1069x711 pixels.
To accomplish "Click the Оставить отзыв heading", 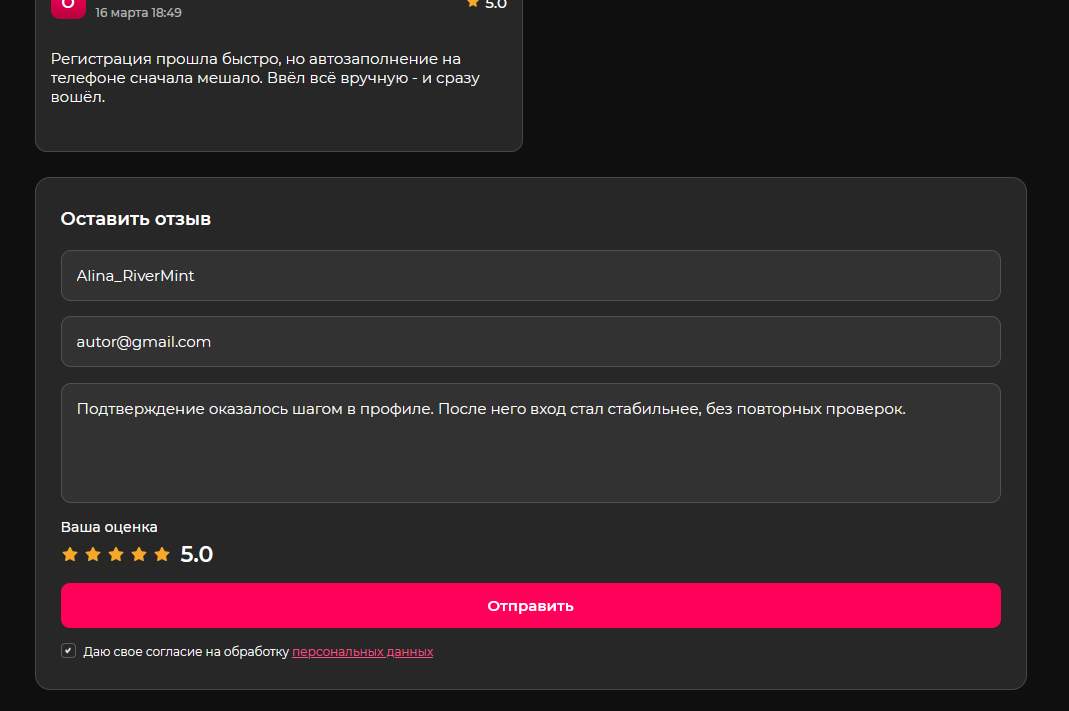I will 136,219.
